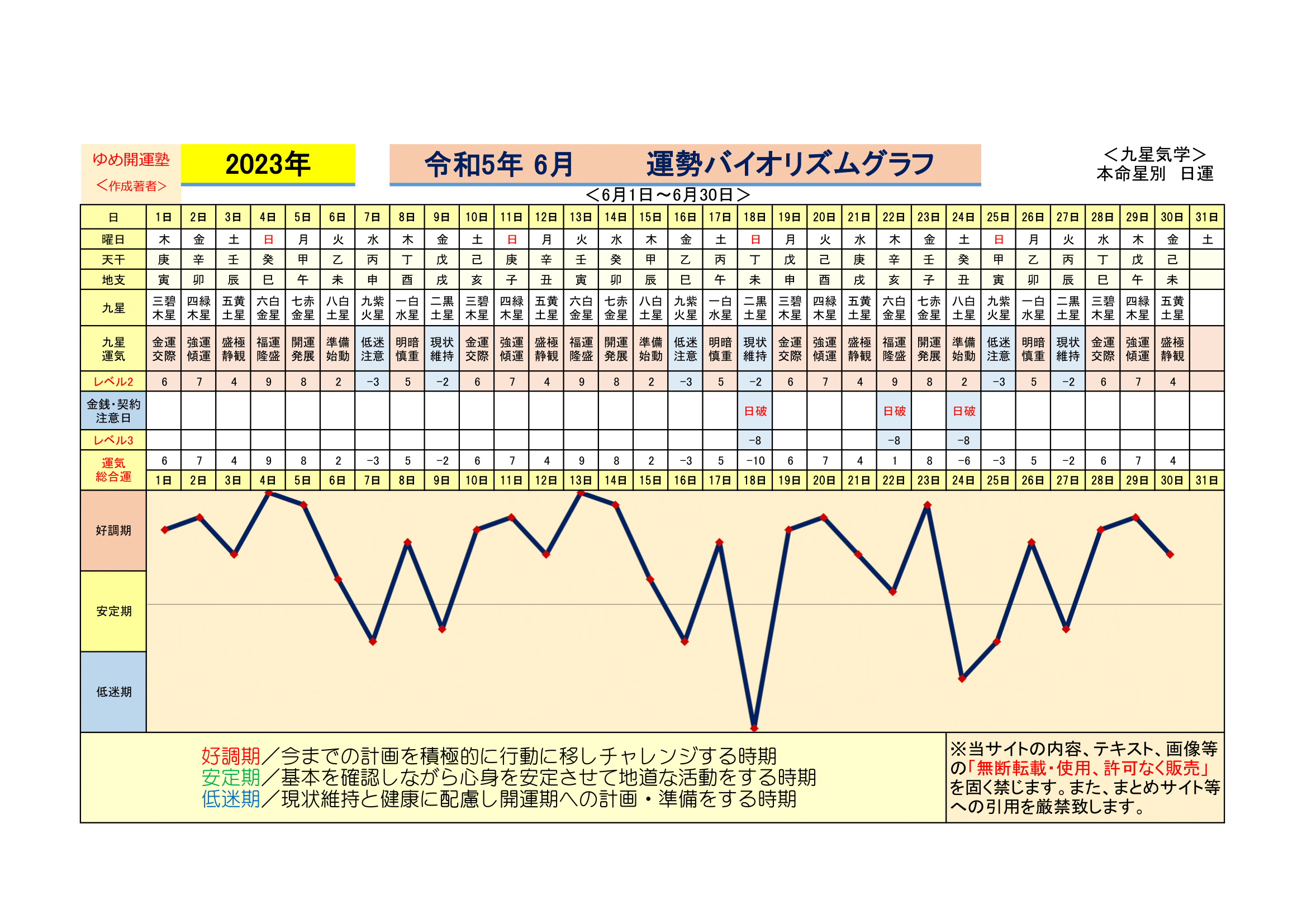The image size is (1307, 924).
Task: Click the pink 好調期 zone label beside graph
Action: [113, 530]
